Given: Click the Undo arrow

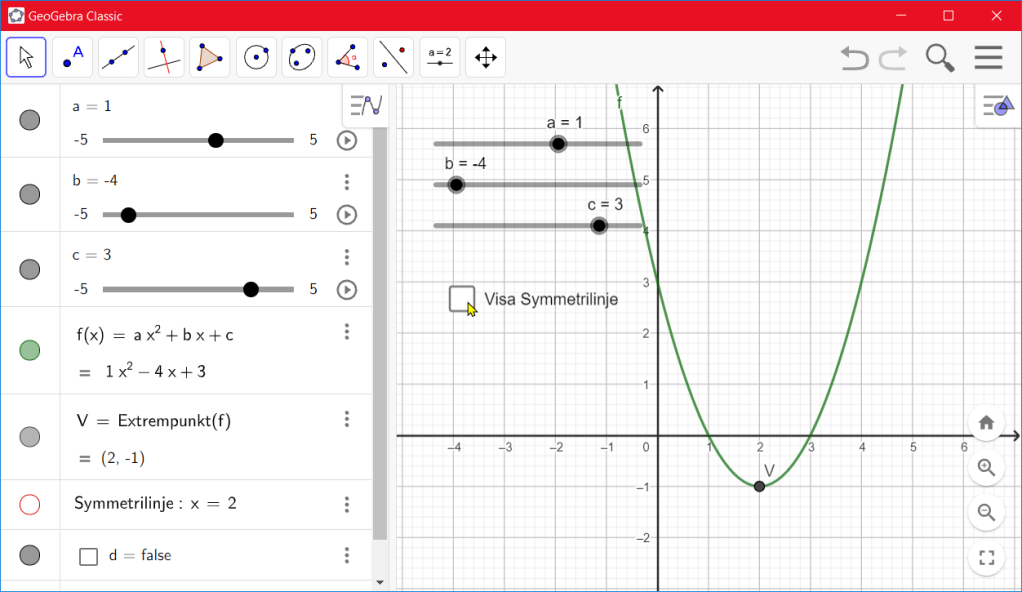Looking at the screenshot, I should [854, 58].
